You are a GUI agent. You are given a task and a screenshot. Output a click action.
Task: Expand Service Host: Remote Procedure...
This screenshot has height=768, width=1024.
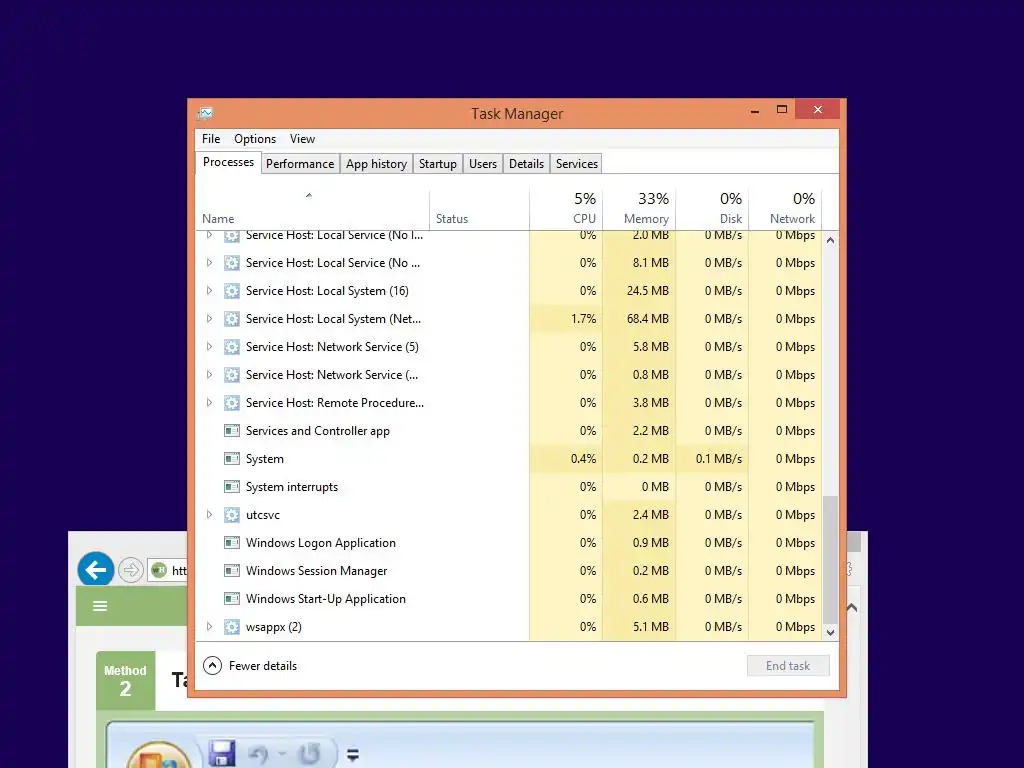pyautogui.click(x=209, y=403)
